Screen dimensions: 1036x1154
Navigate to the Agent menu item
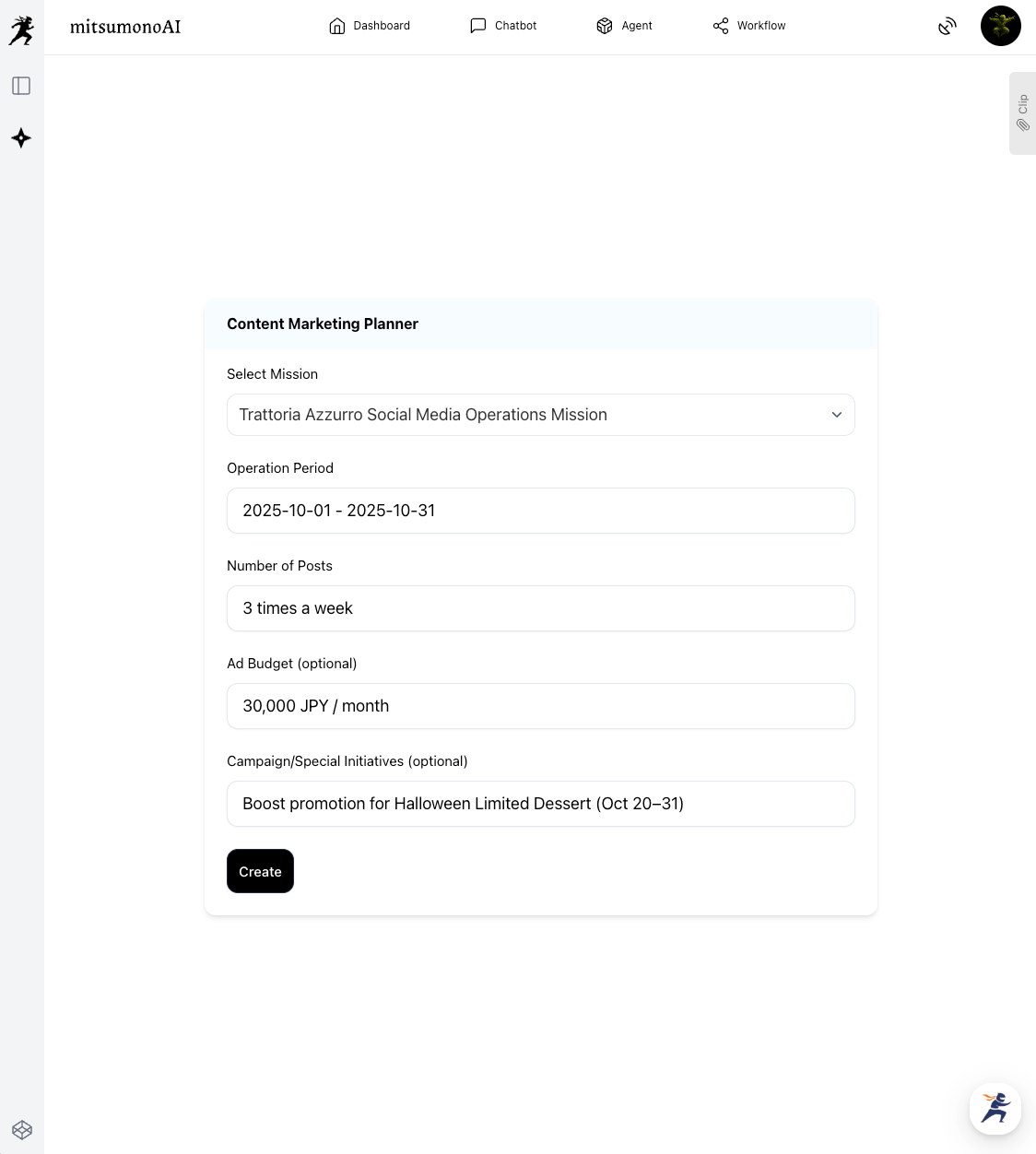point(624,26)
